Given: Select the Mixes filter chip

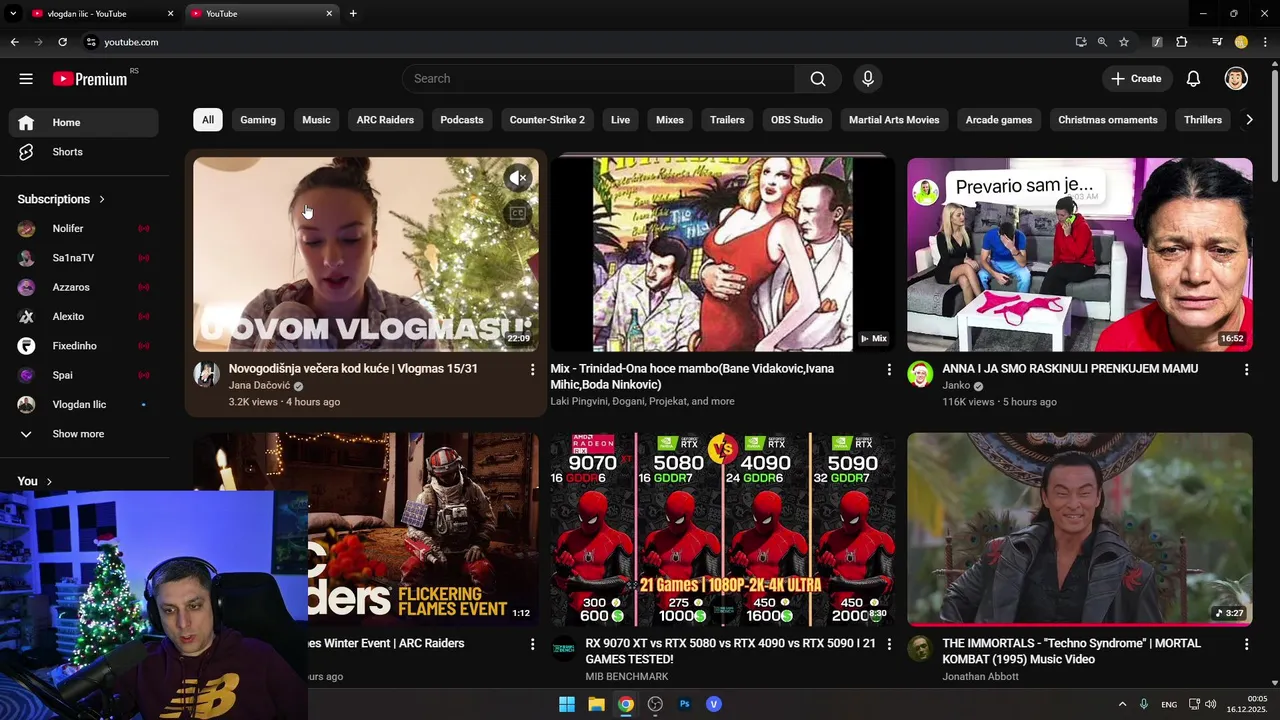Looking at the screenshot, I should coord(670,120).
